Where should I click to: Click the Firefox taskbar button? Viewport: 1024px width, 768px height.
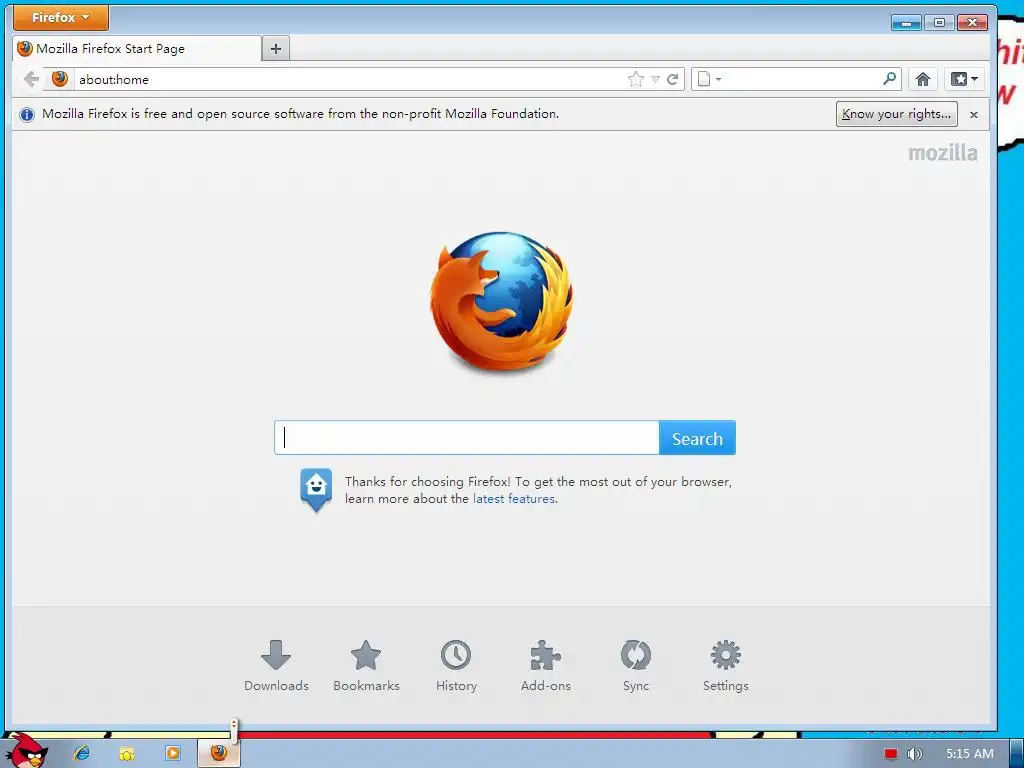[219, 753]
